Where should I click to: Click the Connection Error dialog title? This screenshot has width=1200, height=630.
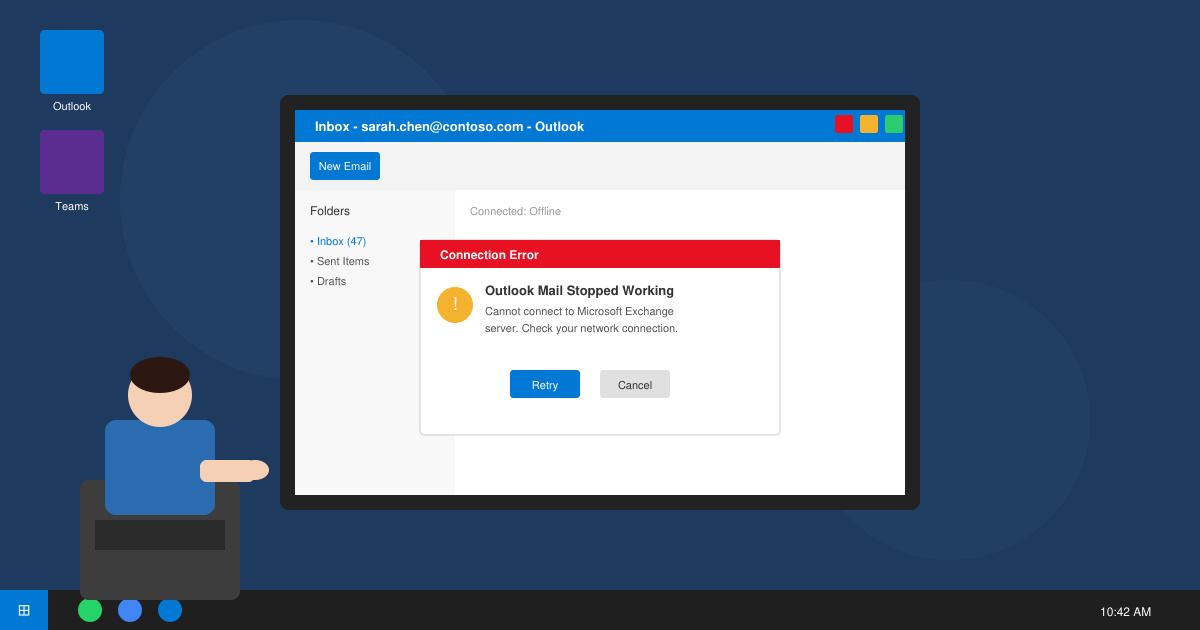489,255
